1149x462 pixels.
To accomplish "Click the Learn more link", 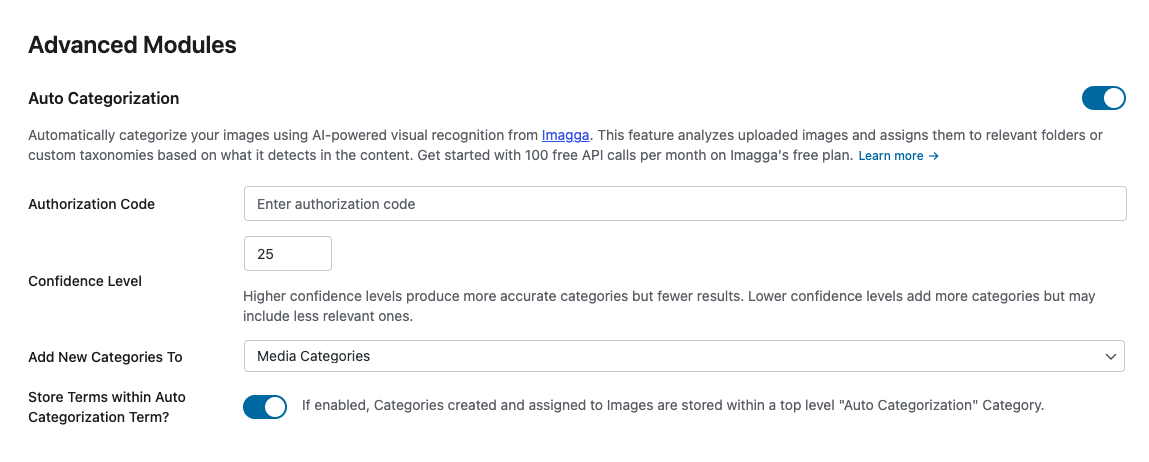I will pyautogui.click(x=891, y=156).
